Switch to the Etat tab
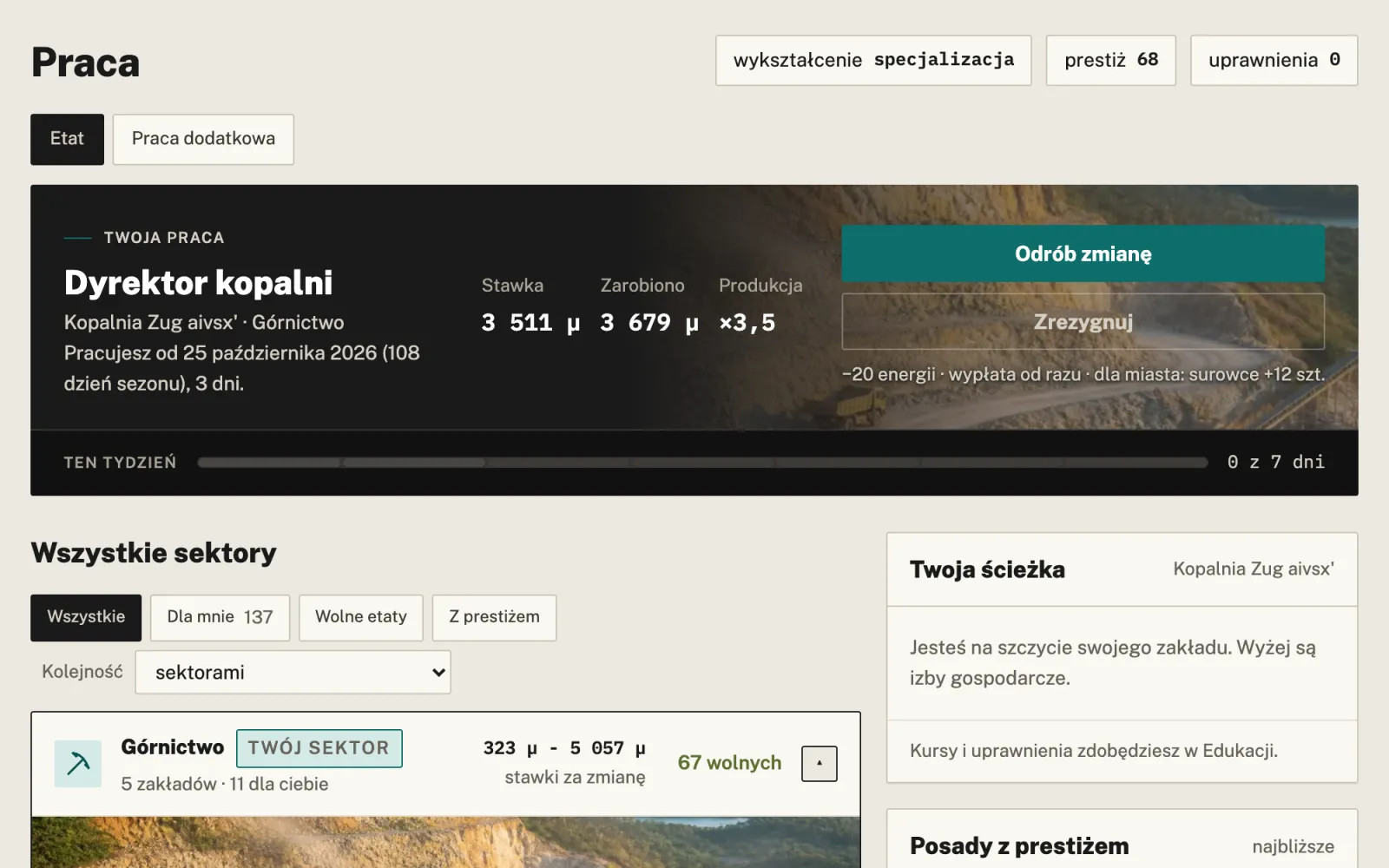Image resolution: width=1389 pixels, height=868 pixels. click(x=67, y=139)
